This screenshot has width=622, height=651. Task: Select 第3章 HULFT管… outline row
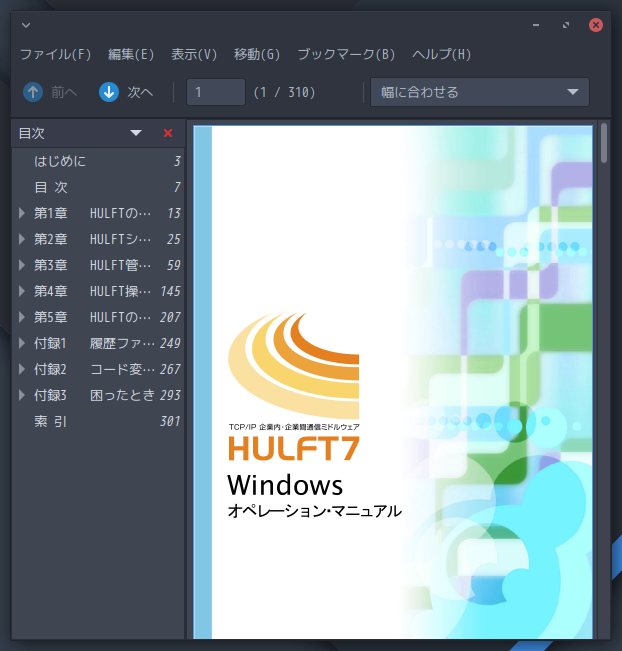click(x=98, y=265)
